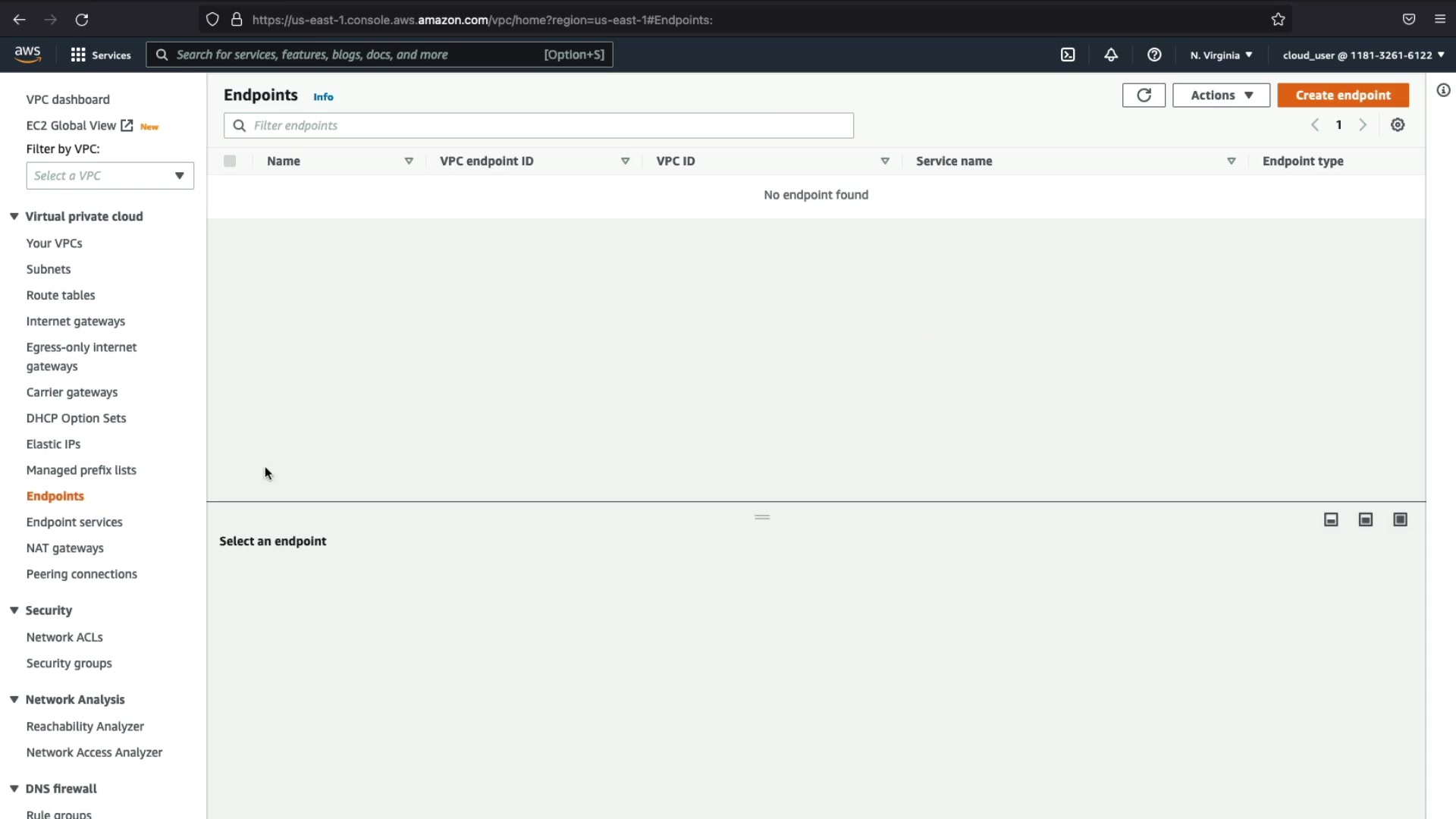
Task: Toggle the select-all endpoints checkbox
Action: (x=230, y=161)
